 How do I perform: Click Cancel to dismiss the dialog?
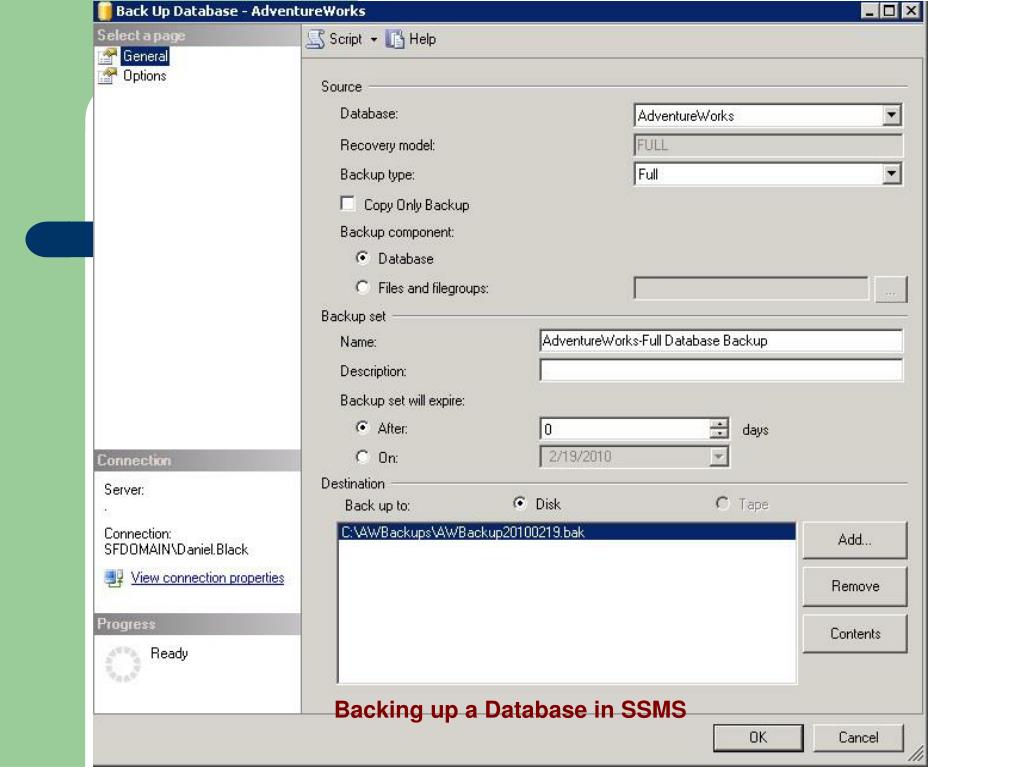coord(858,737)
